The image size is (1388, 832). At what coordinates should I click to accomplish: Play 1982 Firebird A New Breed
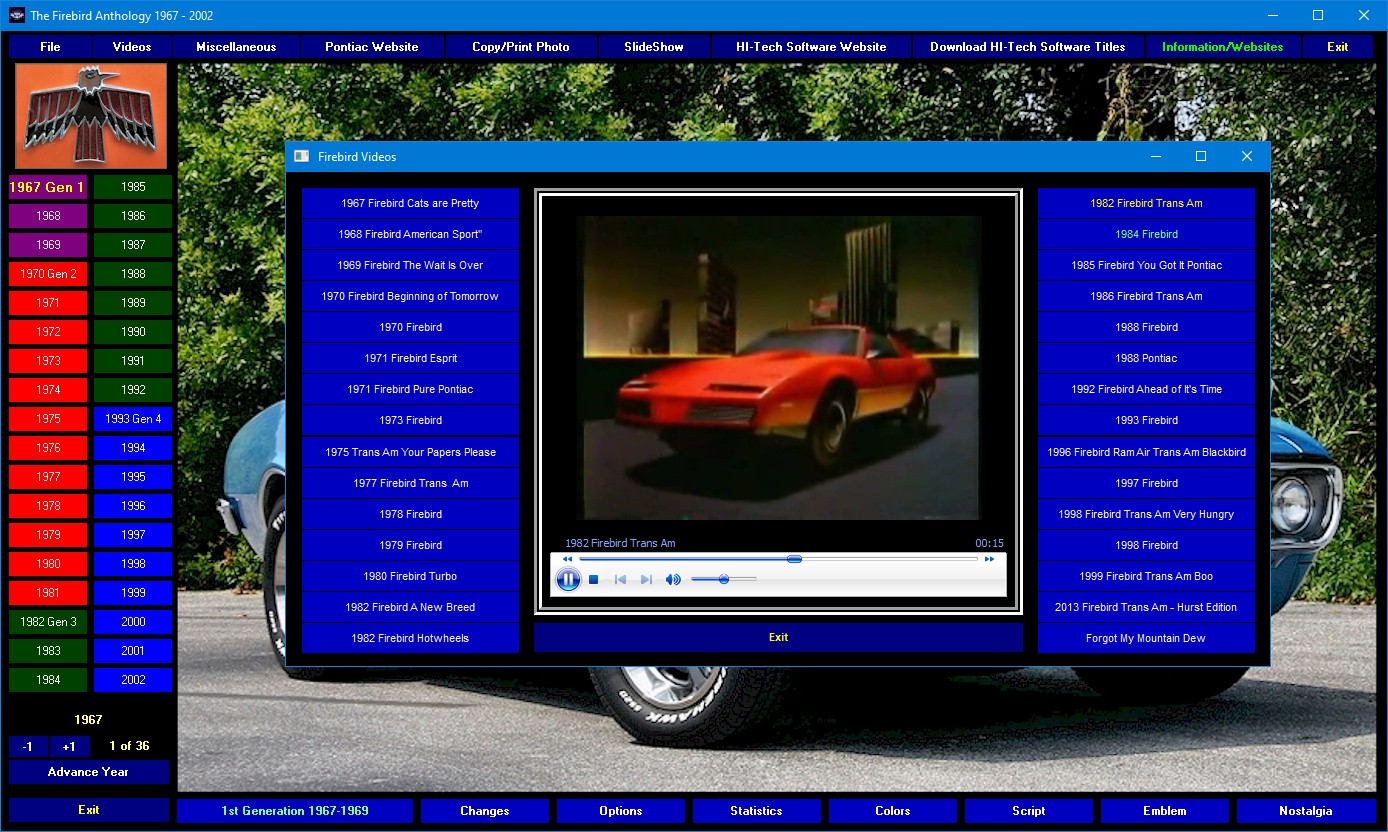(x=410, y=607)
